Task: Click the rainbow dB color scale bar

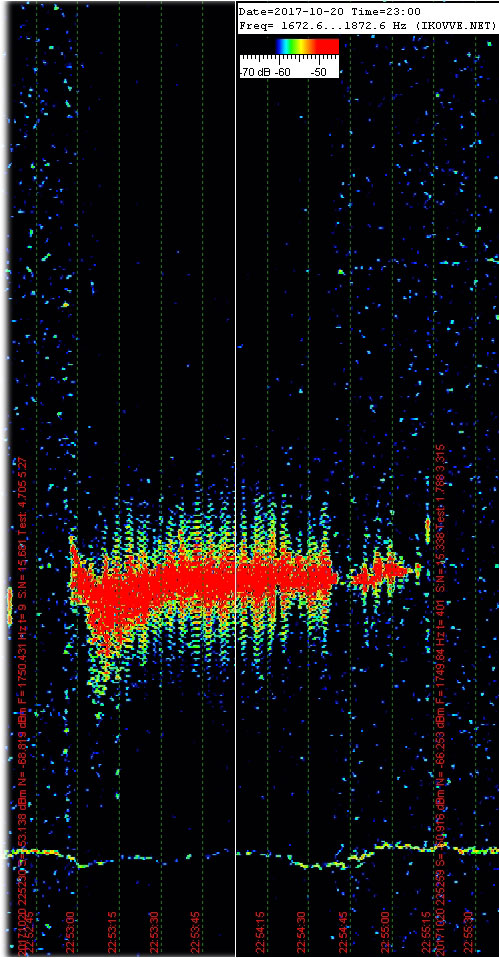Action: tap(306, 46)
